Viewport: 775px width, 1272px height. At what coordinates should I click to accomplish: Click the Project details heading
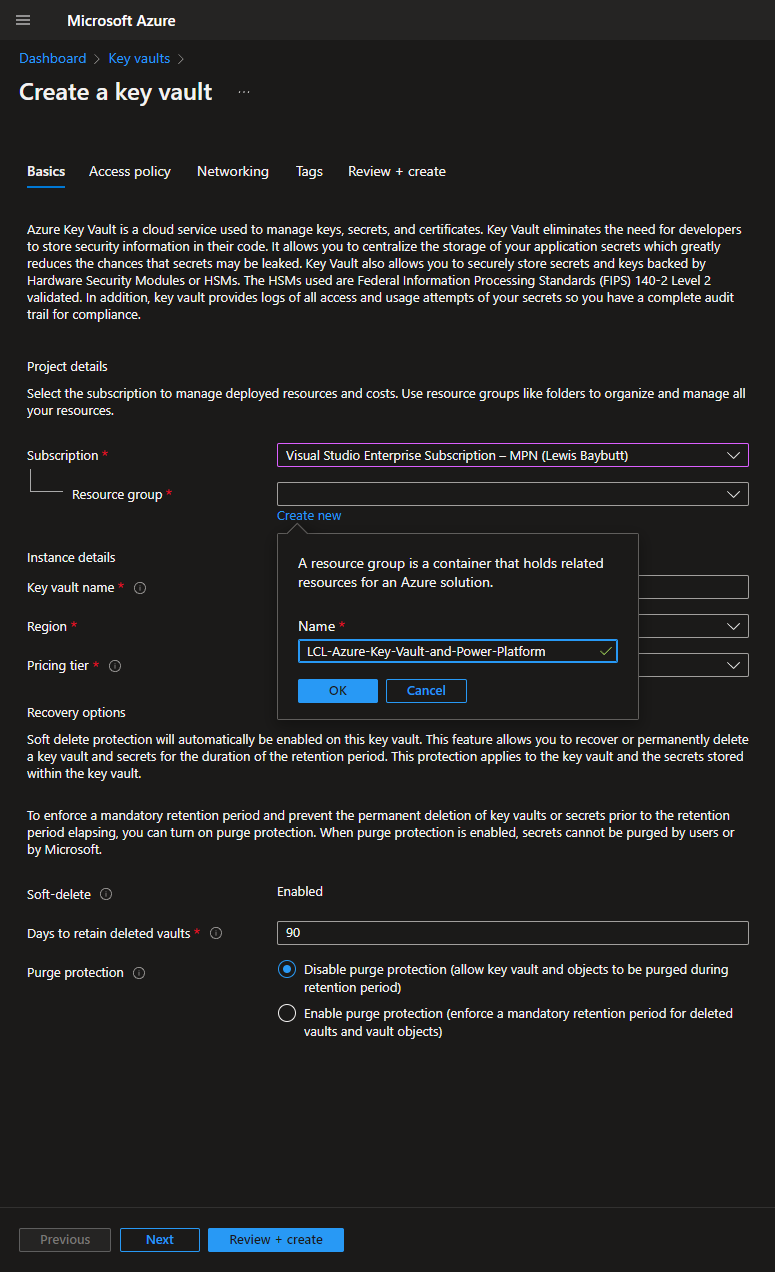point(67,367)
